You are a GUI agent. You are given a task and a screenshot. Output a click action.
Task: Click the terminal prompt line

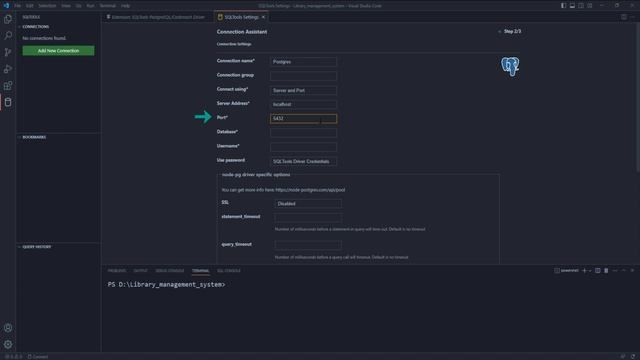[x=167, y=284]
